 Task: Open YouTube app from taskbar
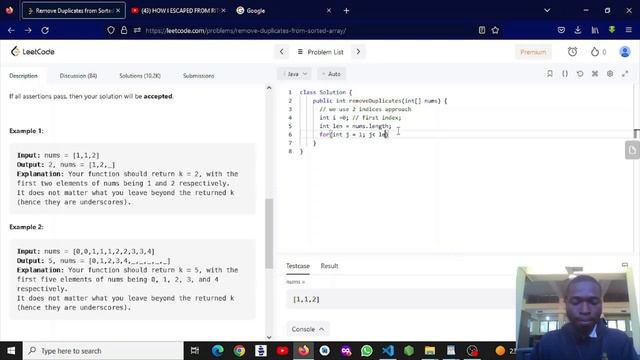click(282, 351)
